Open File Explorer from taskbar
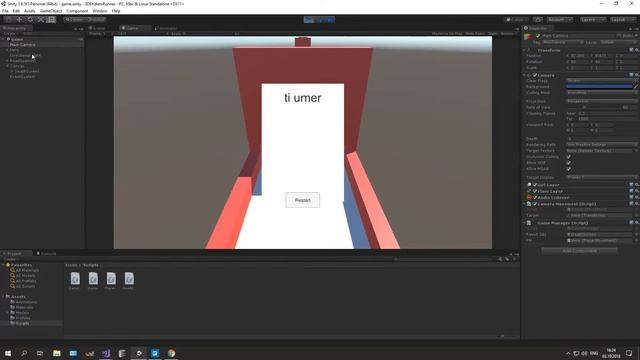640x360 pixels. [57, 353]
